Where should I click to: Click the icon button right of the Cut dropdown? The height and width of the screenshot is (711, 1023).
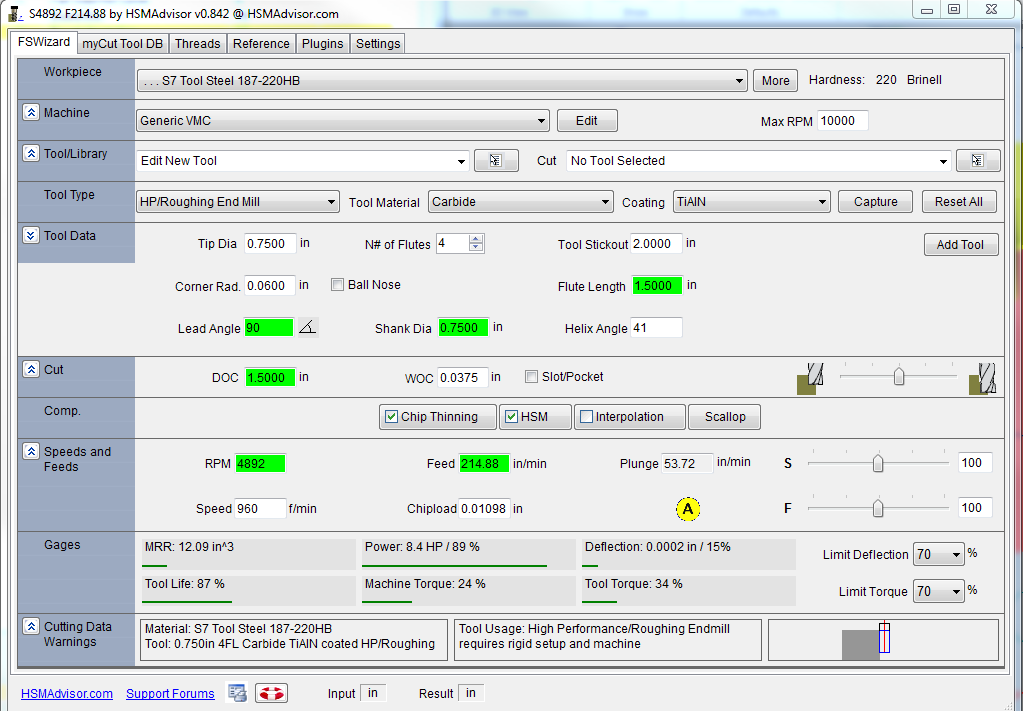(x=977, y=161)
